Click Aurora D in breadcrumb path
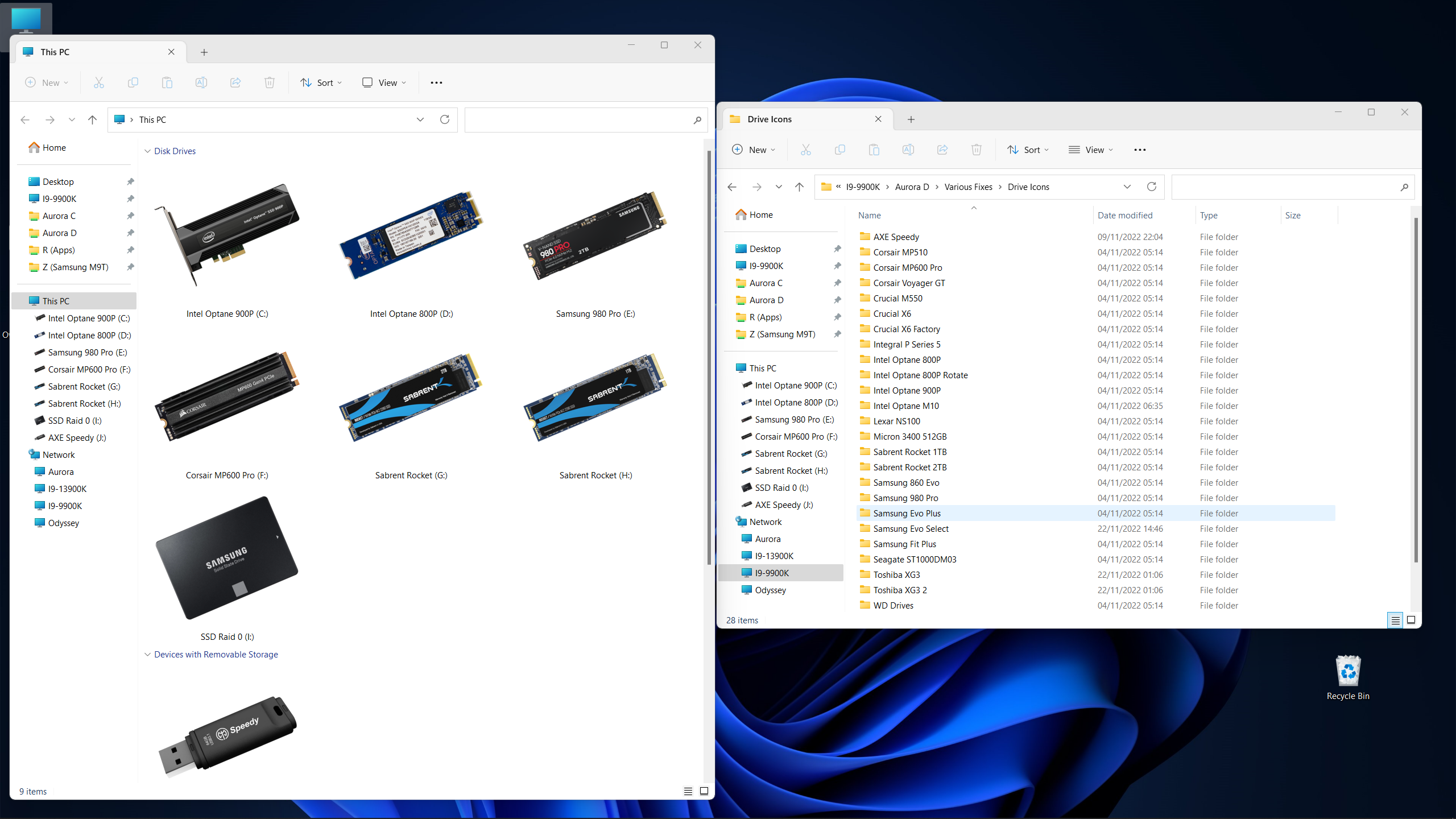1456x819 pixels. coord(912,187)
